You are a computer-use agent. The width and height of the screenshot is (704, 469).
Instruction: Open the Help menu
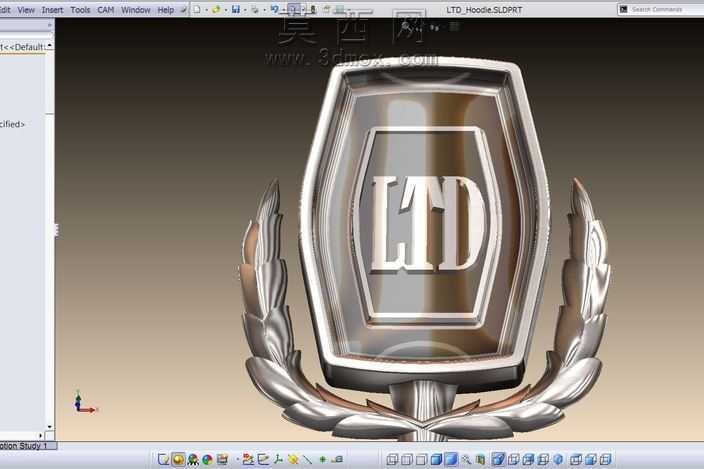165,9
